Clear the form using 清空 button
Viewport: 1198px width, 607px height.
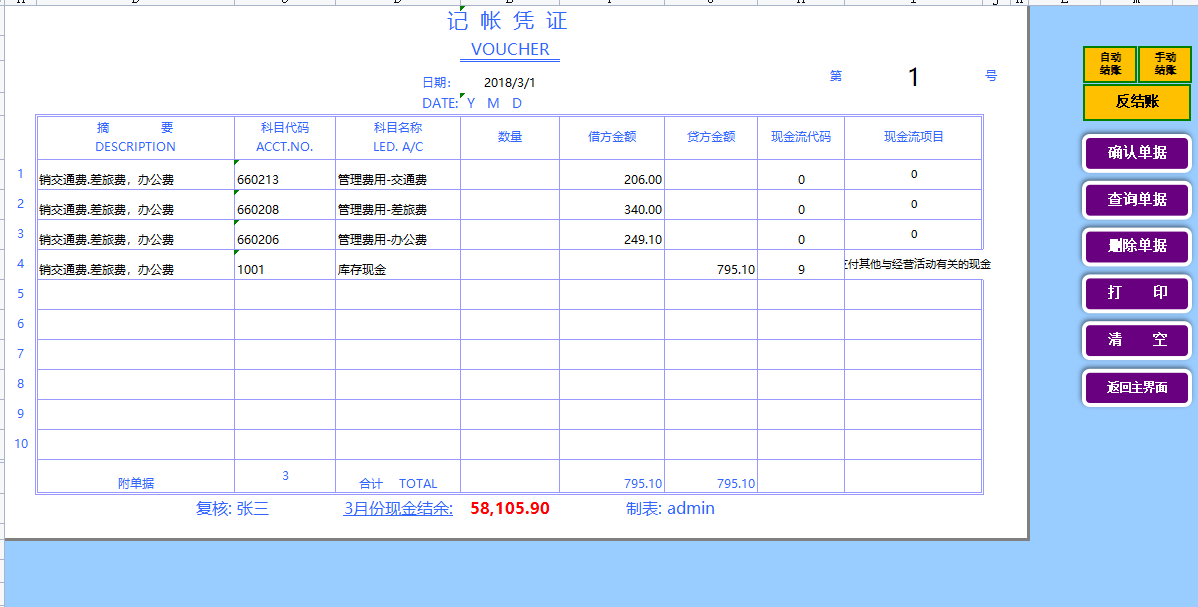pos(1137,340)
